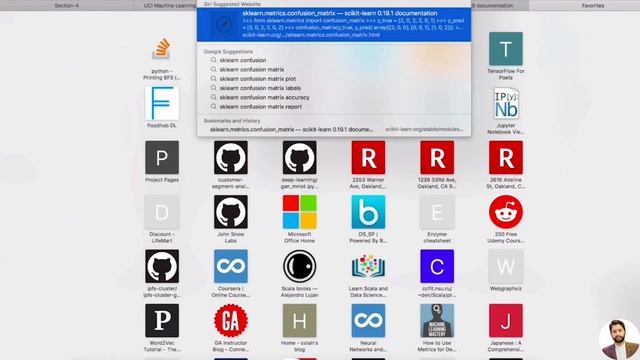Open the 1239 33rd Ave Redfin favorite
640x360 pixels.
(x=437, y=158)
